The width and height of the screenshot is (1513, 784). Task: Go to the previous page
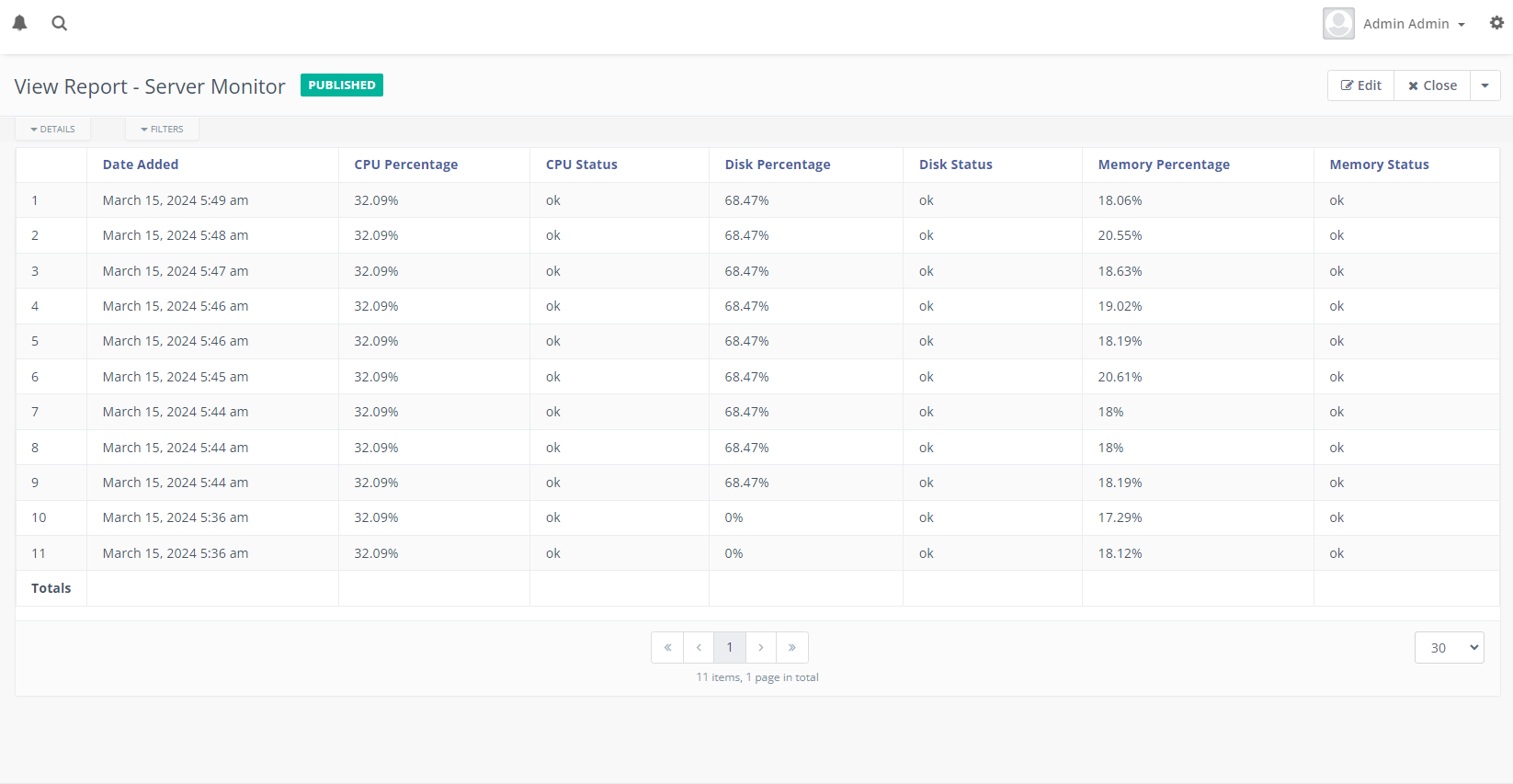click(x=699, y=648)
